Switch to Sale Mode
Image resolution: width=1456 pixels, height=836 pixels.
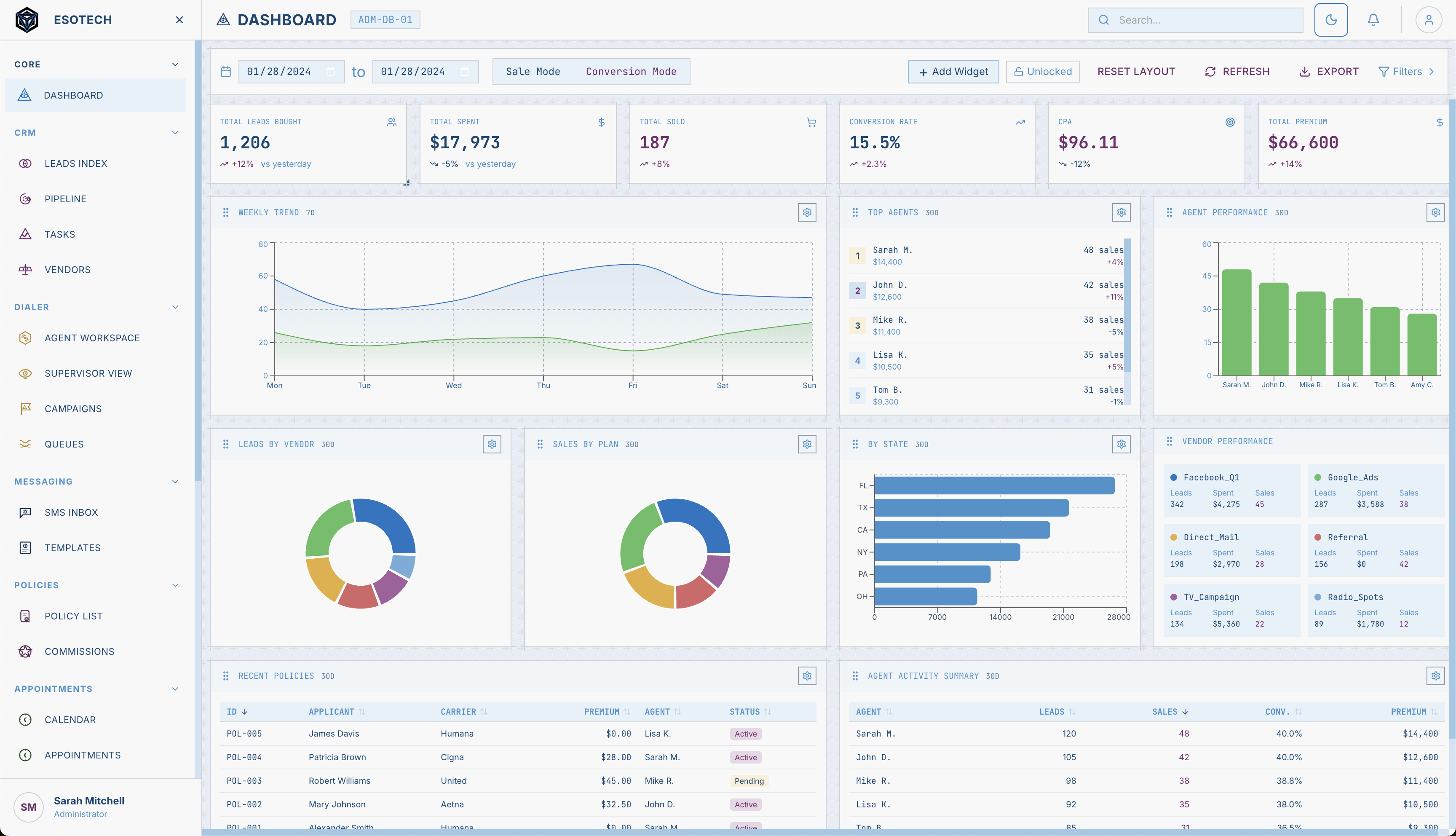pyautogui.click(x=533, y=72)
